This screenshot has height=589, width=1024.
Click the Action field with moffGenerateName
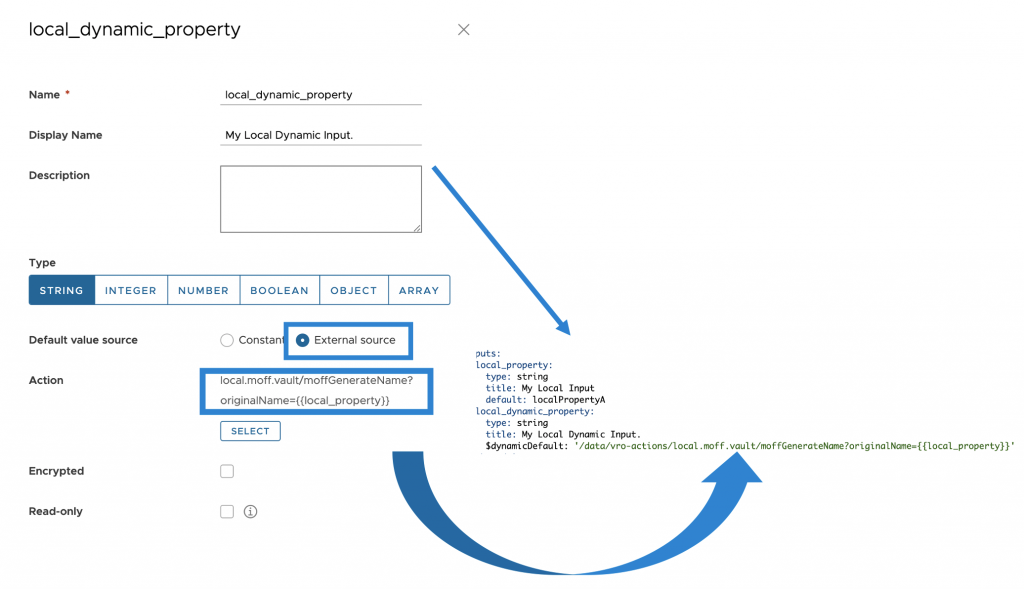point(317,390)
